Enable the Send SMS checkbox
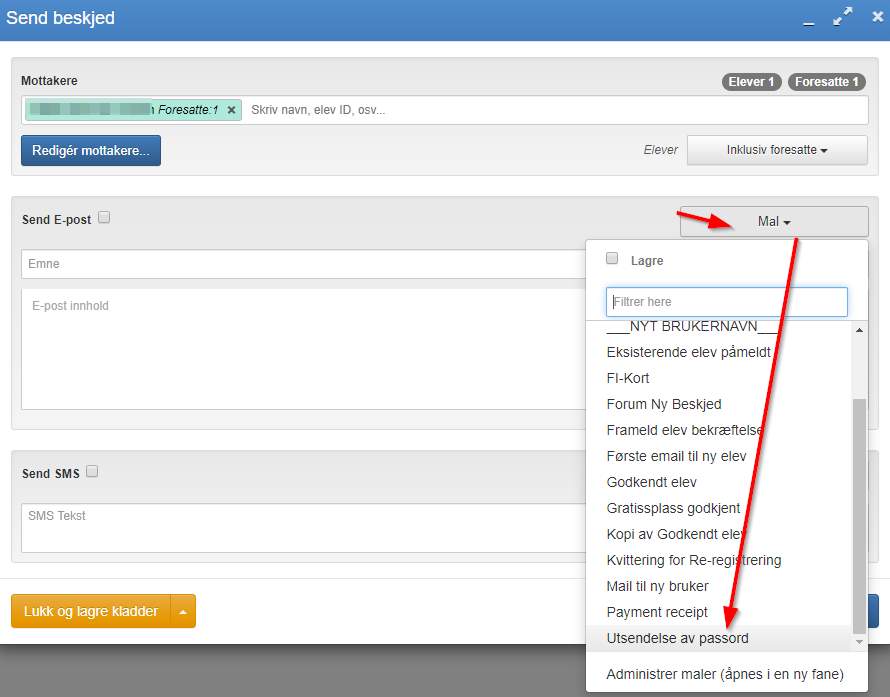 tap(92, 471)
